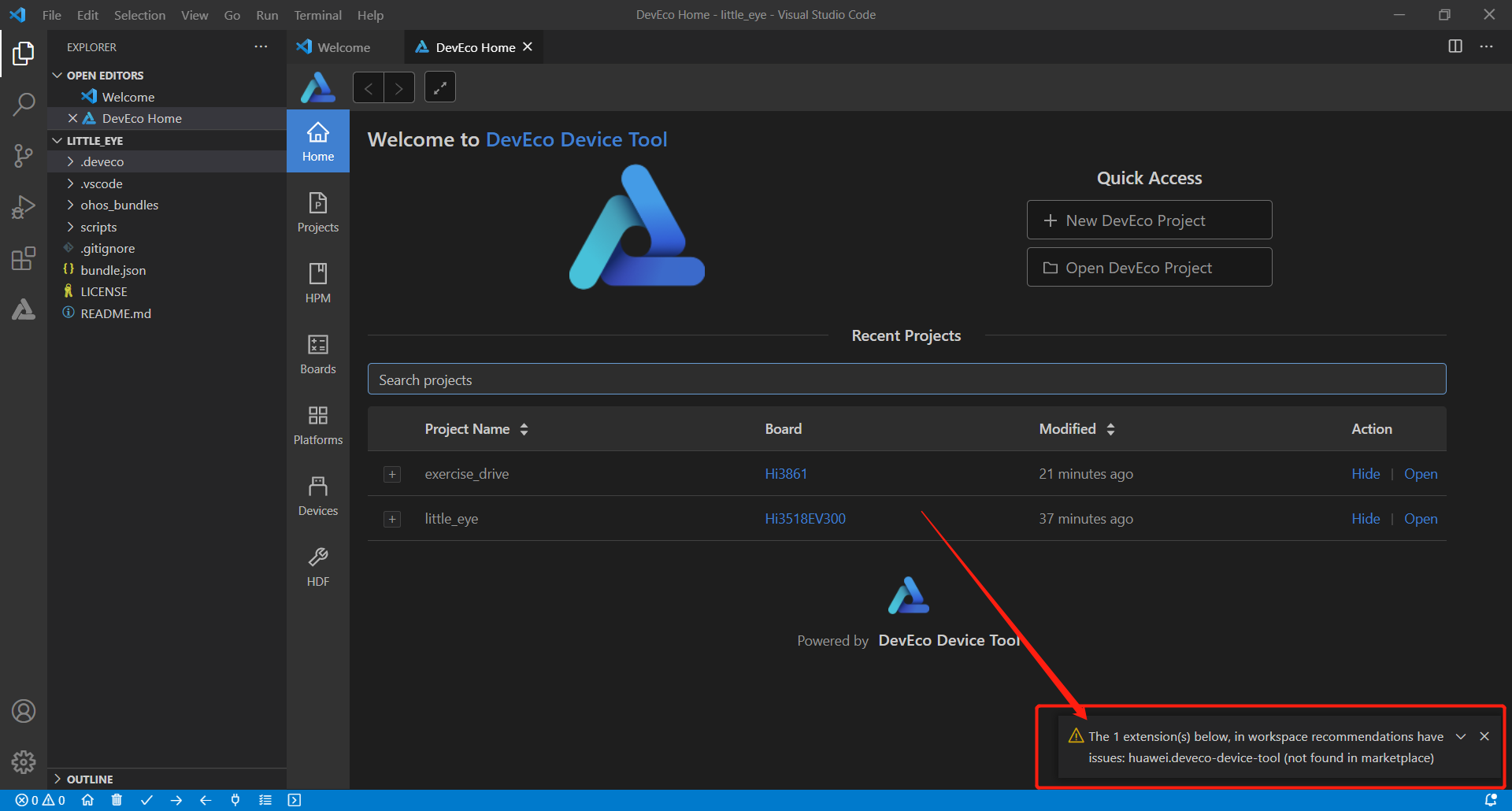Open the Explorer view in activity bar
The image size is (1512, 811).
[x=24, y=54]
